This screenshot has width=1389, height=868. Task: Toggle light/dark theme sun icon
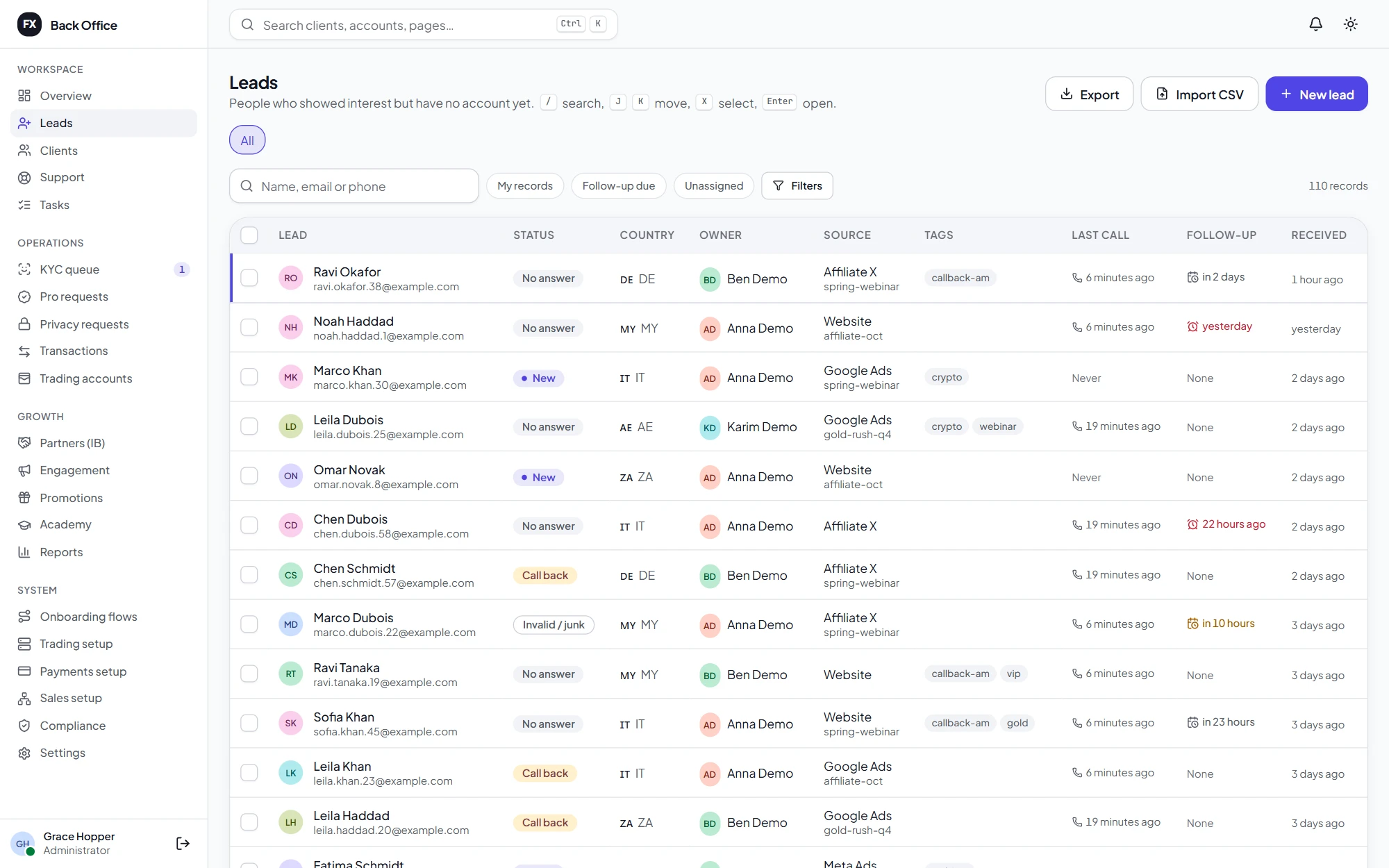click(1350, 24)
